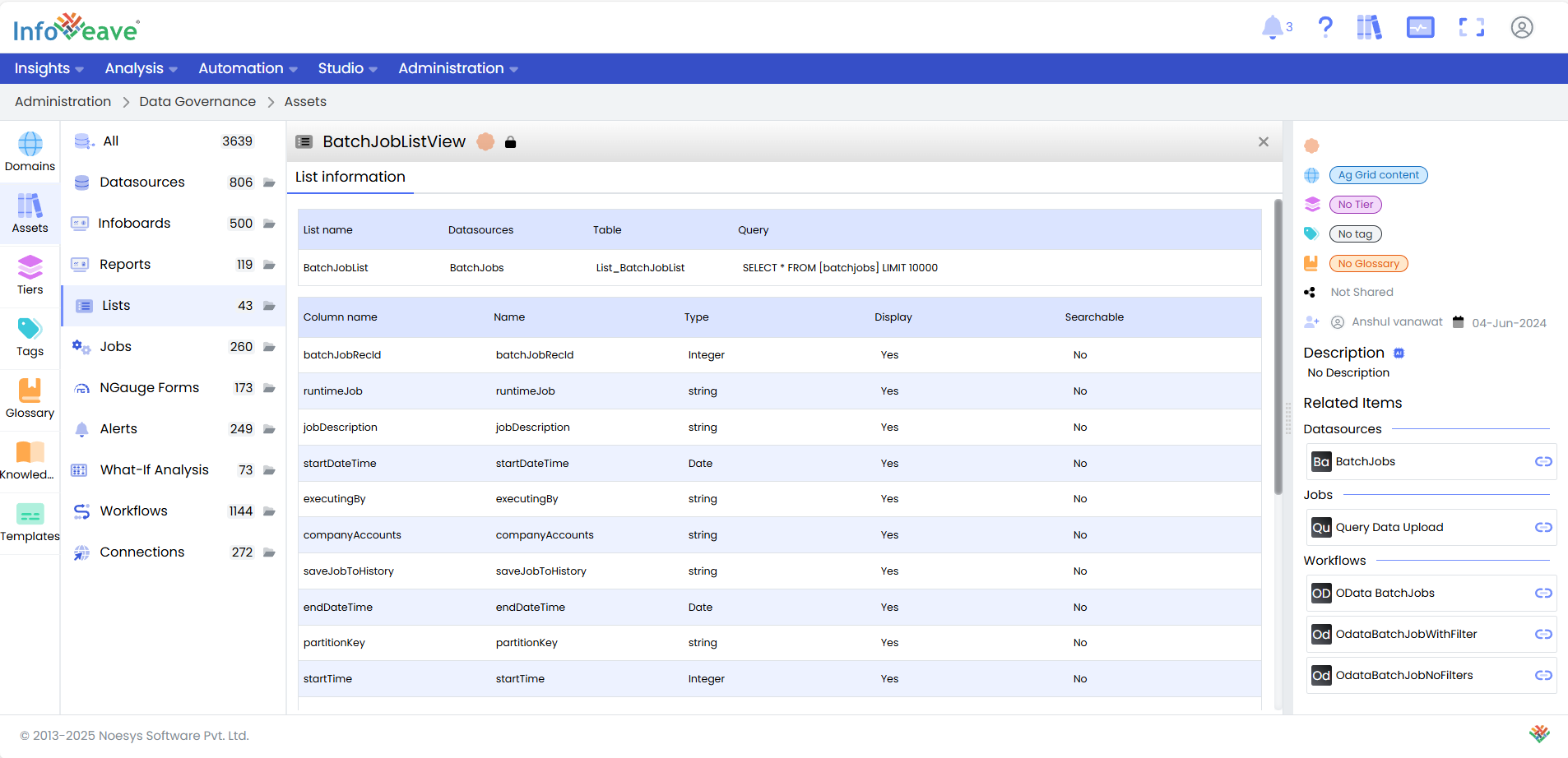Expand the Studio menu
The height and width of the screenshot is (758, 1568).
coord(347,68)
